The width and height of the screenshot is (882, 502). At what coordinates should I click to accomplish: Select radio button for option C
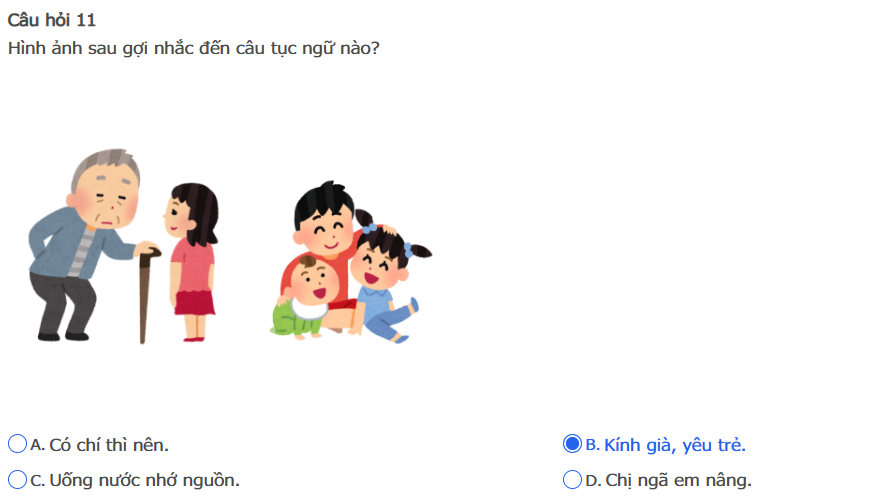(17, 480)
